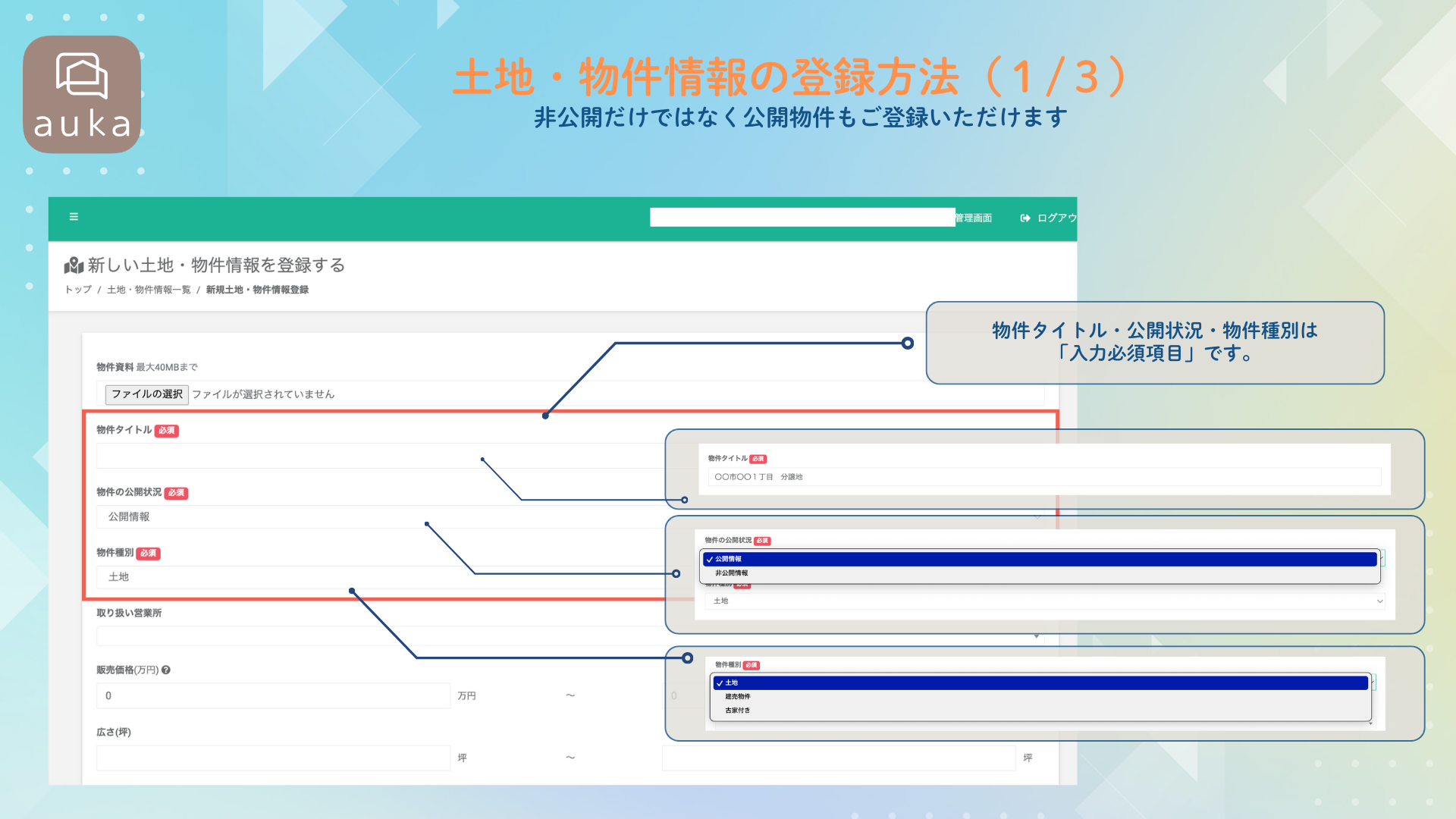The image size is (1456, 819).
Task: Click the logout arrow icon
Action: [x=1025, y=218]
